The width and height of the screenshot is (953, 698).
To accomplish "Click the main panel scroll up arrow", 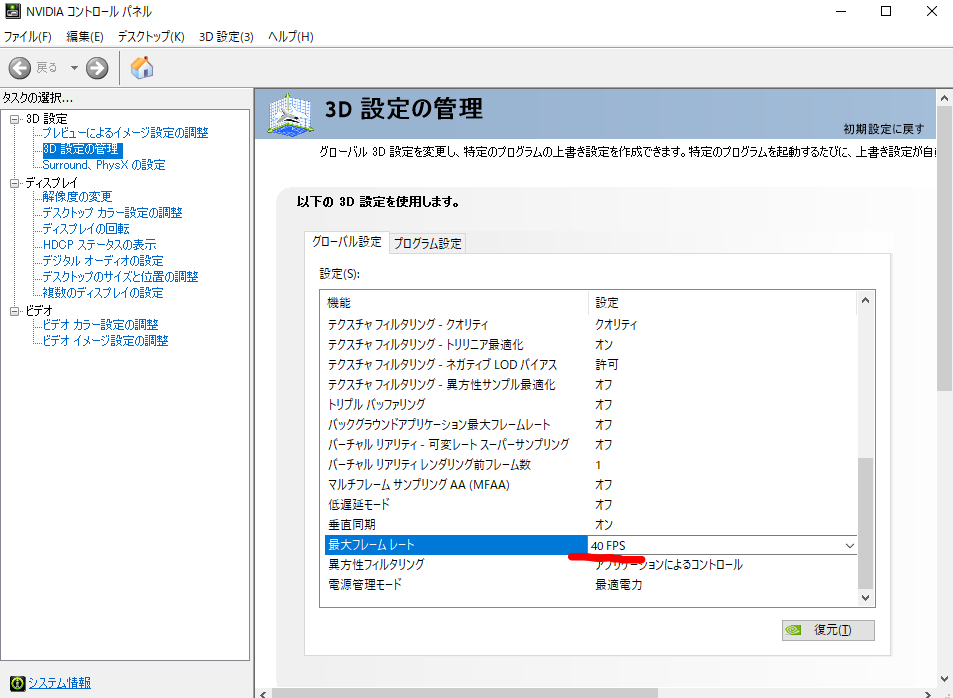I will pyautogui.click(x=945, y=97).
